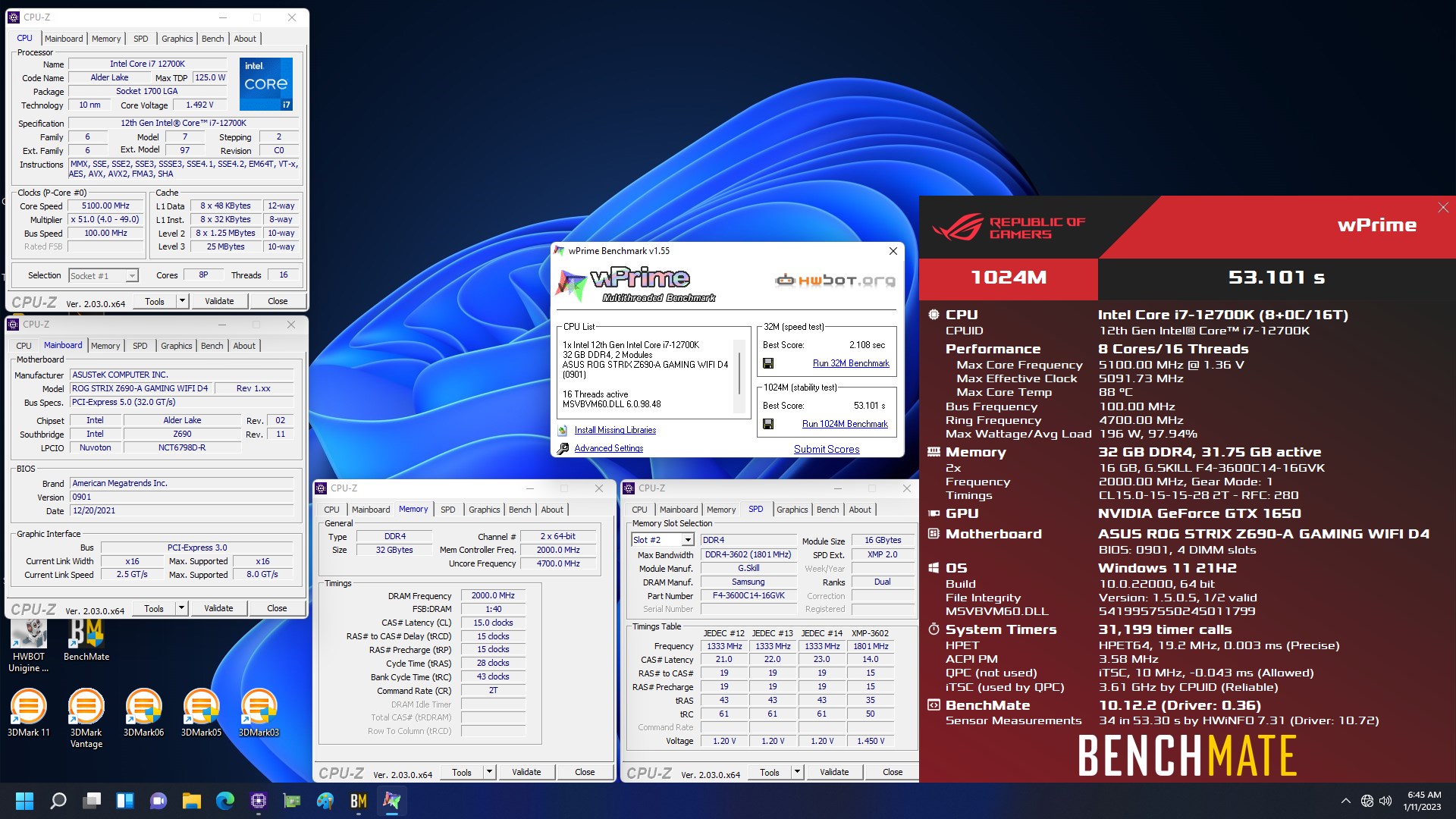Switch to BenchMate via the BM taskbar icon

(x=359, y=801)
